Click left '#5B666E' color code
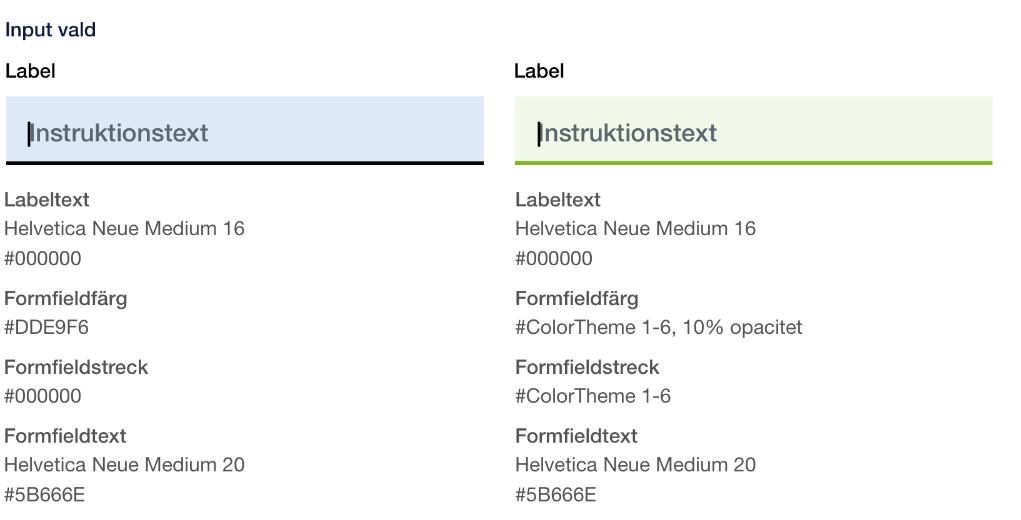The width and height of the screenshot is (1021, 520). 44,495
